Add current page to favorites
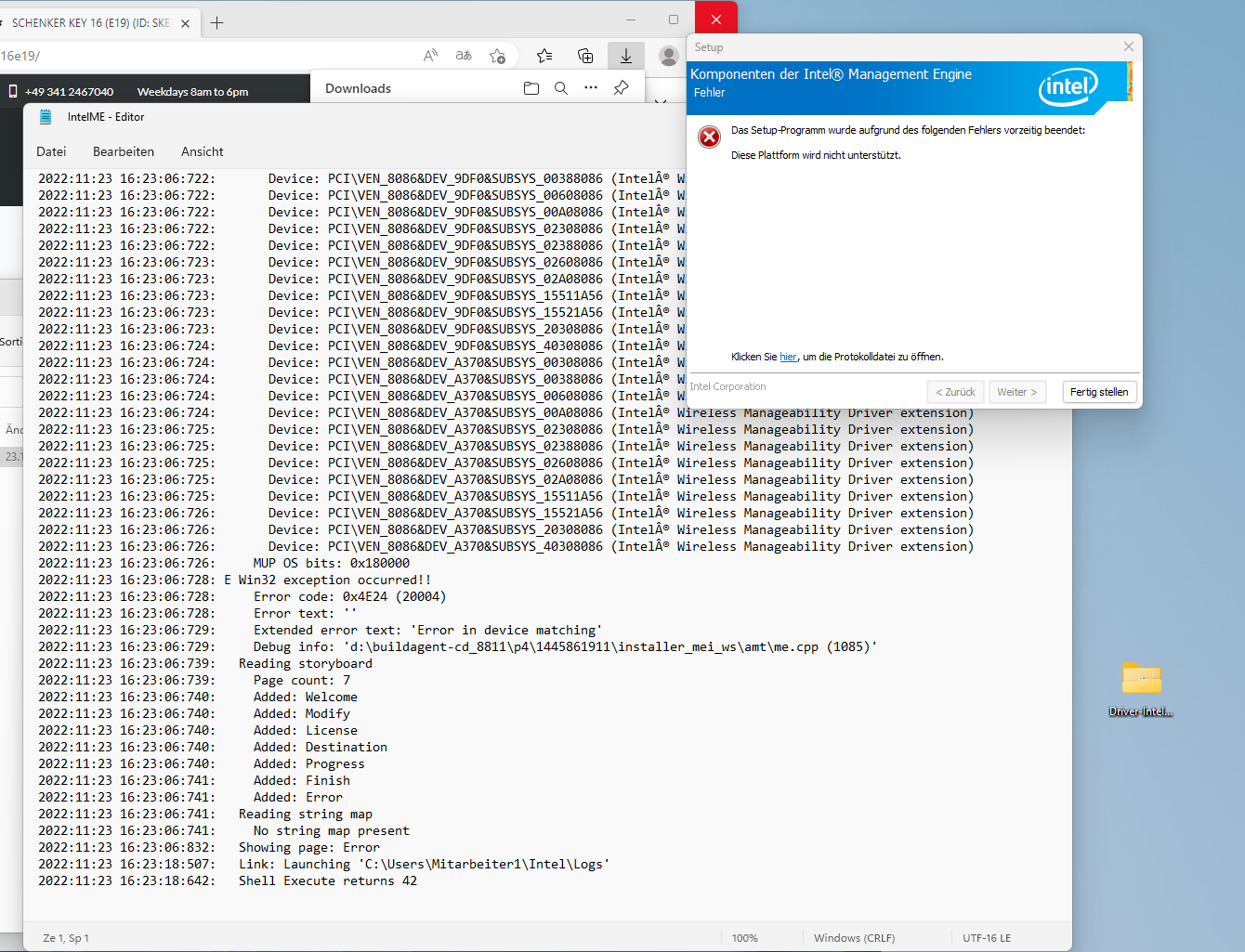This screenshot has height=952, width=1245. pyautogui.click(x=498, y=56)
